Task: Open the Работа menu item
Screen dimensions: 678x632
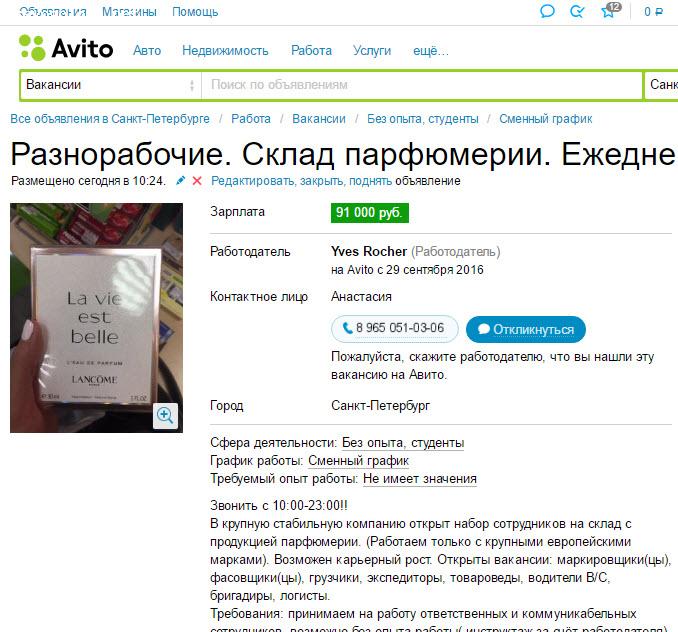Action: coord(311,51)
